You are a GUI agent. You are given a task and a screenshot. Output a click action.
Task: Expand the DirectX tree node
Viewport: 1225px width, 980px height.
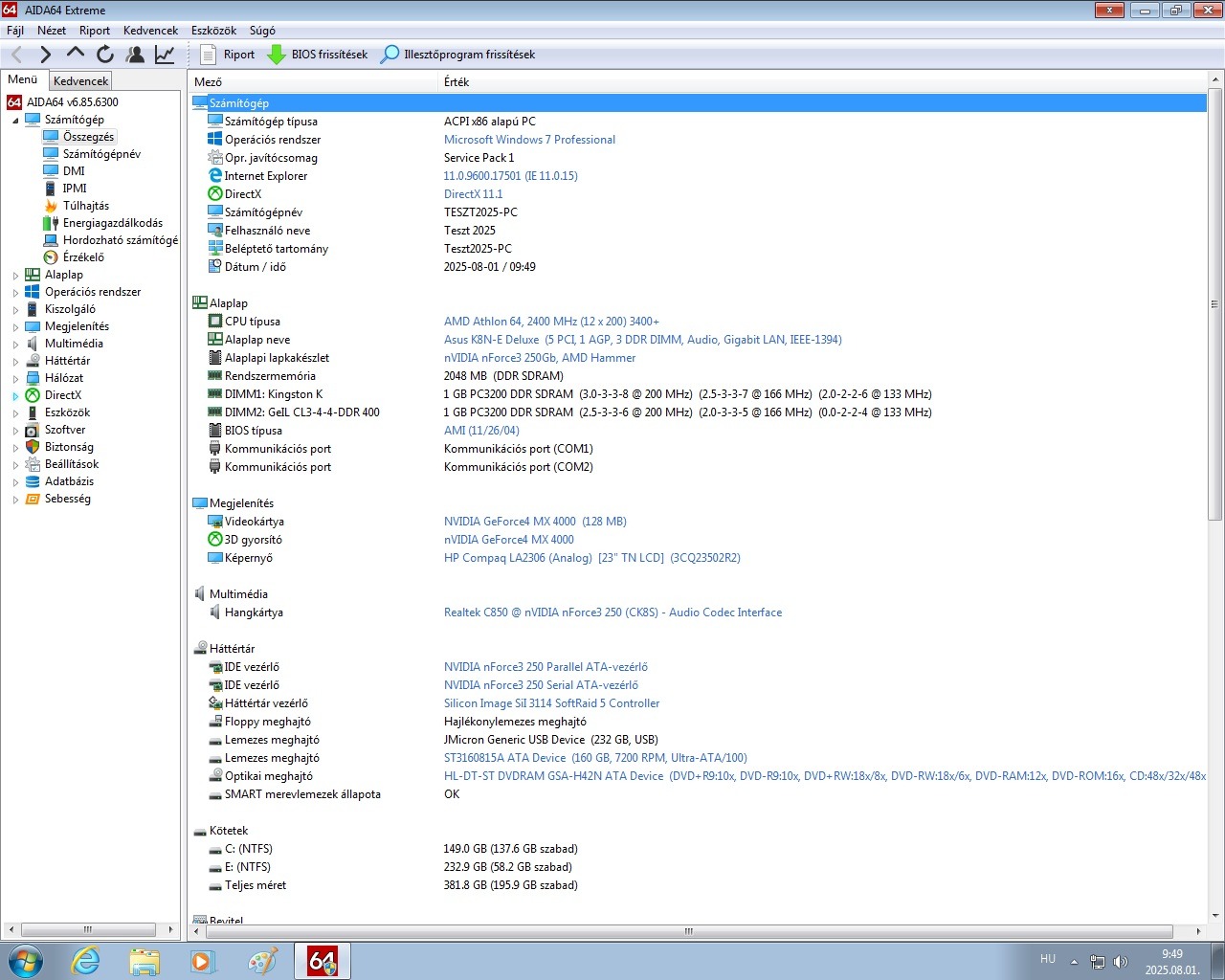(x=15, y=396)
